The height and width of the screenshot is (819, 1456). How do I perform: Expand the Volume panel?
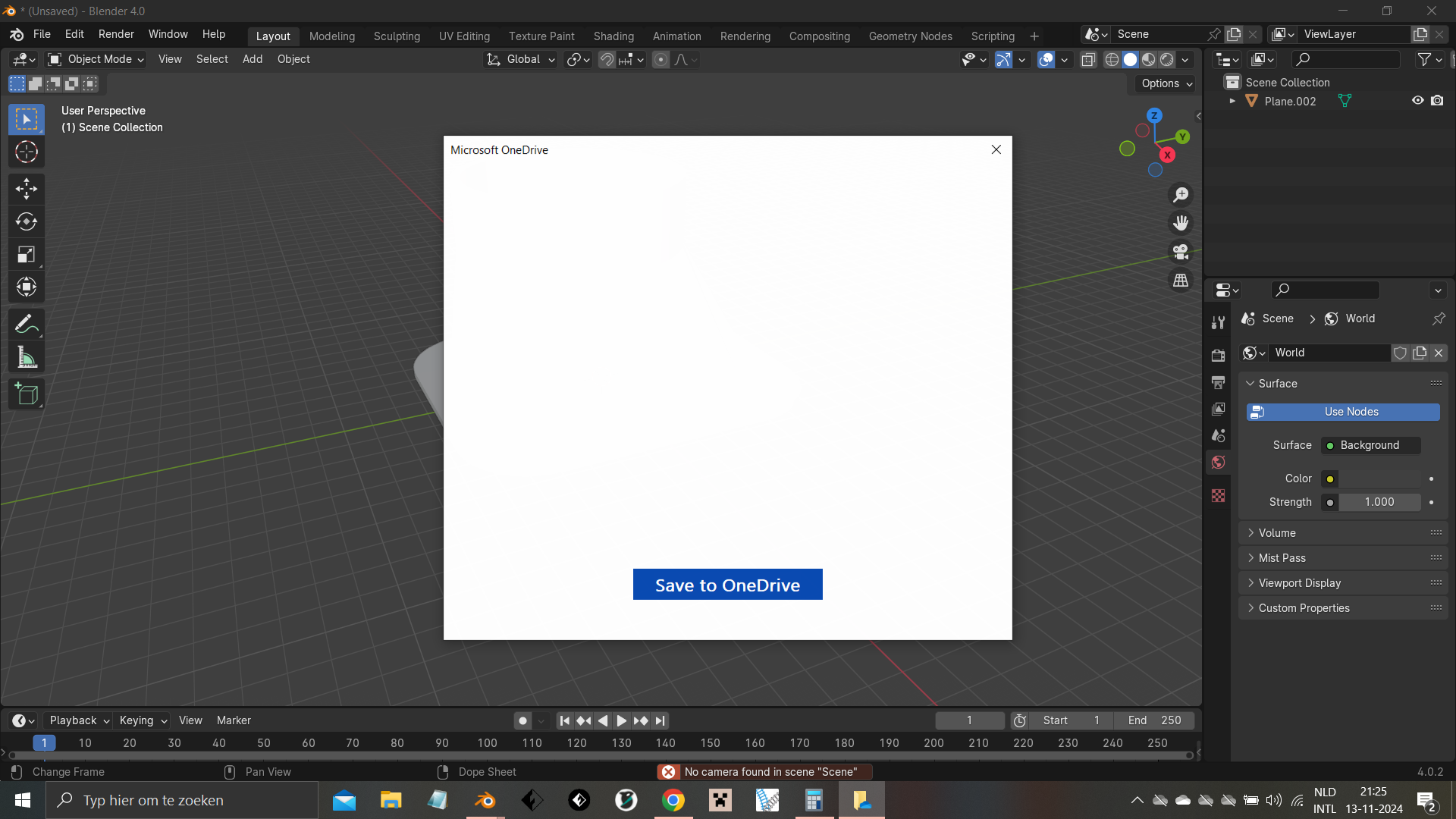tap(1343, 533)
